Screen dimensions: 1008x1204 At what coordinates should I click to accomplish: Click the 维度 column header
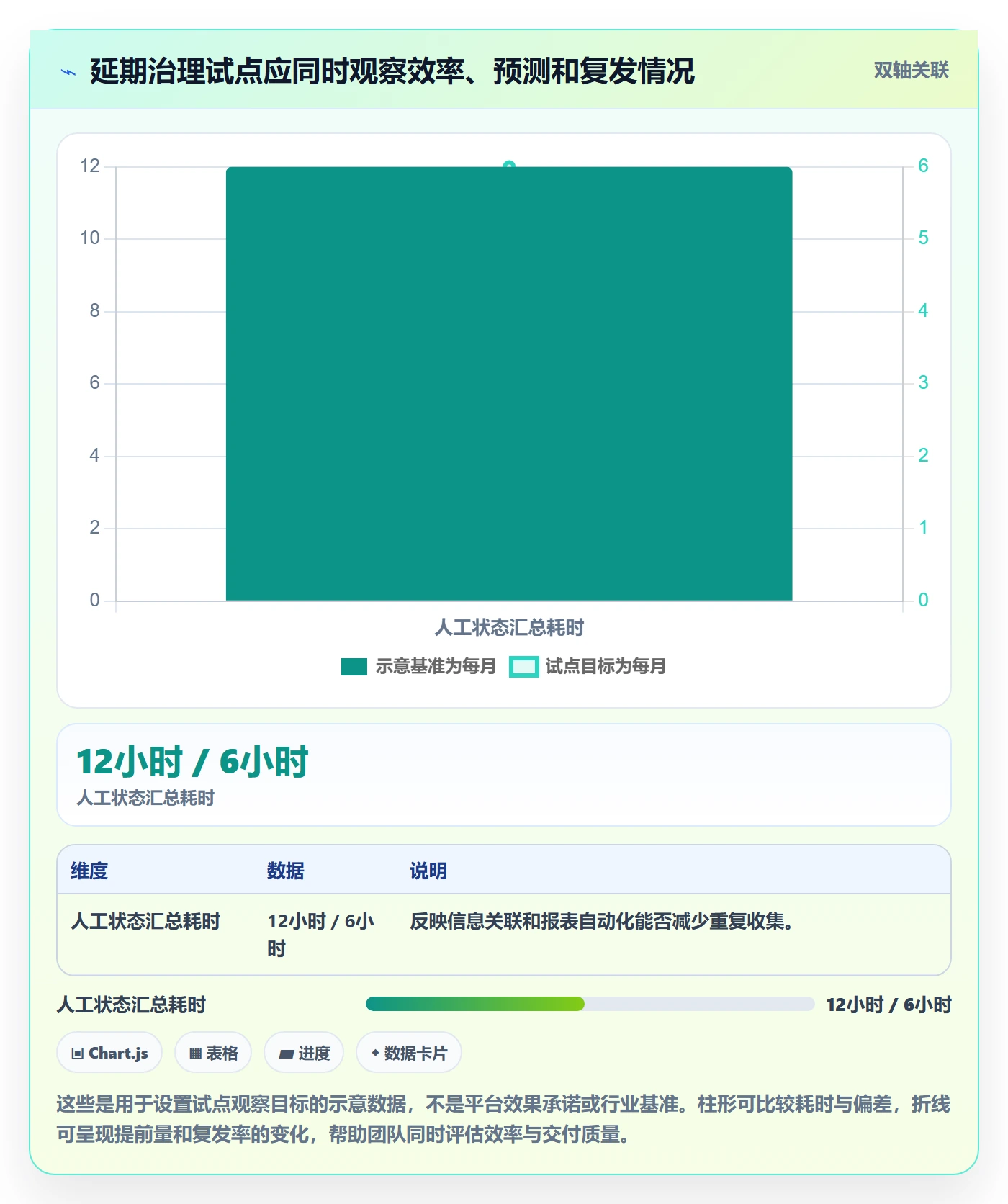coord(89,871)
